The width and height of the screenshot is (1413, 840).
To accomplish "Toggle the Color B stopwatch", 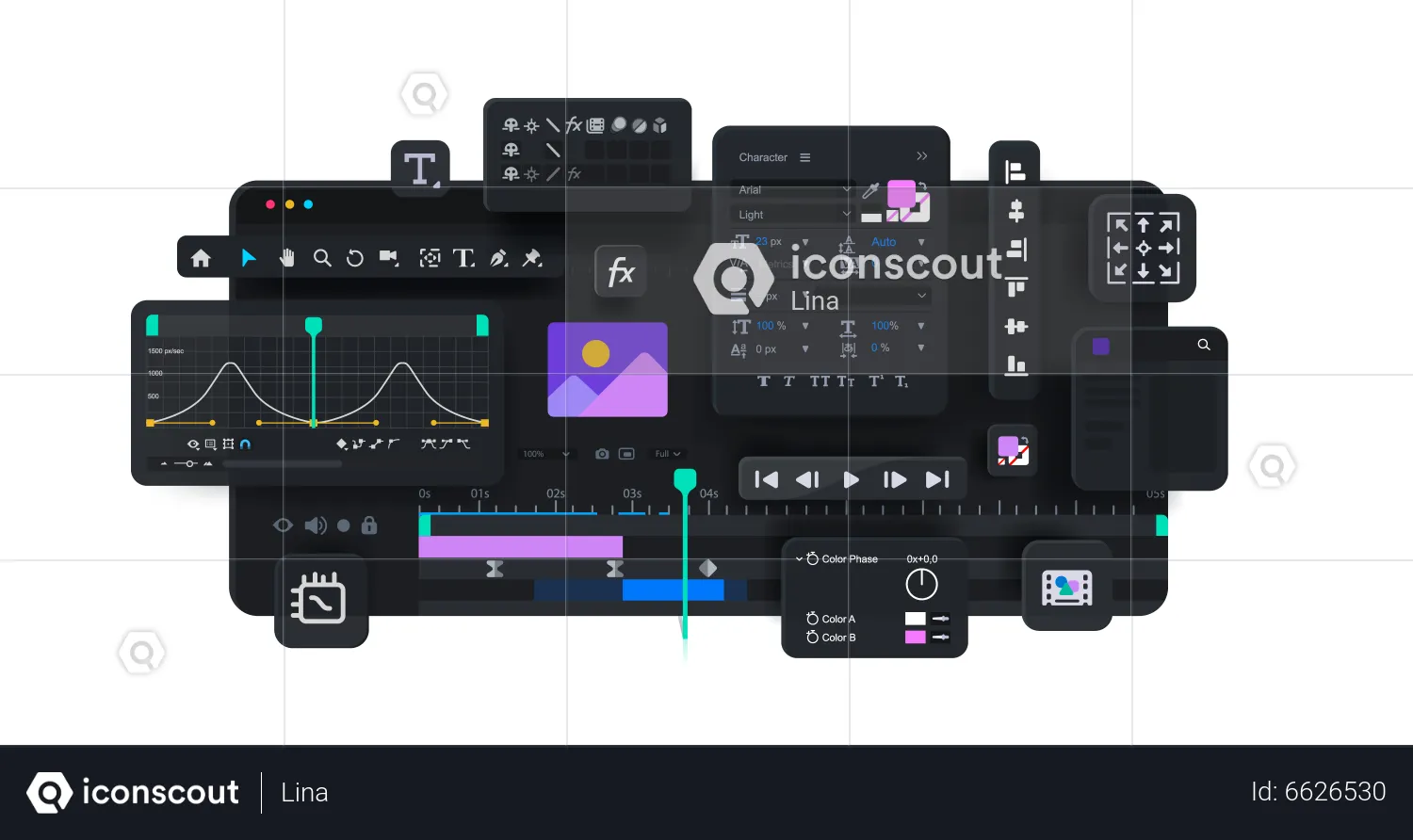I will 813,638.
